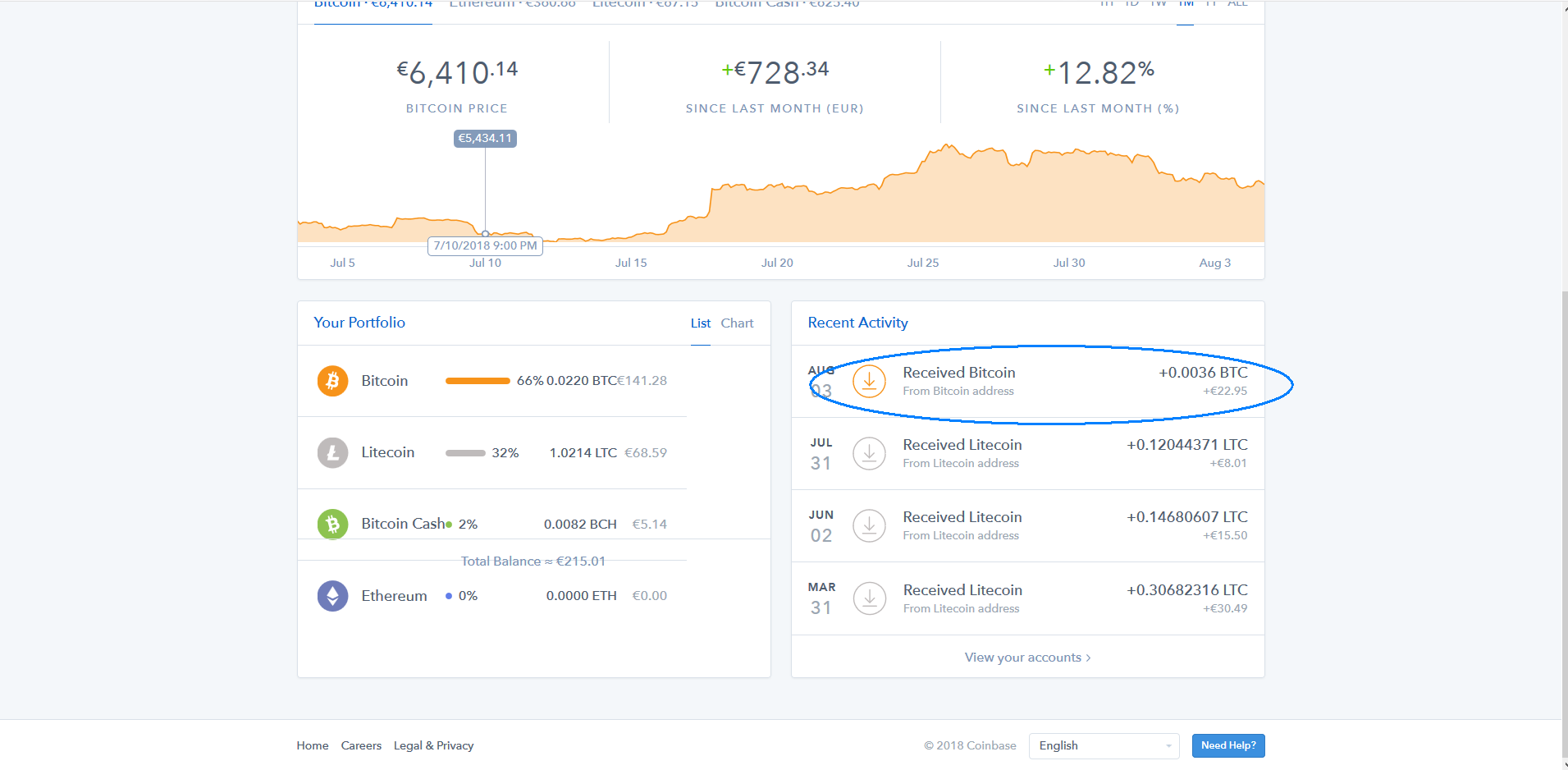Switch portfolio view to List
Screen dimensions: 1568x770
pyautogui.click(x=700, y=323)
